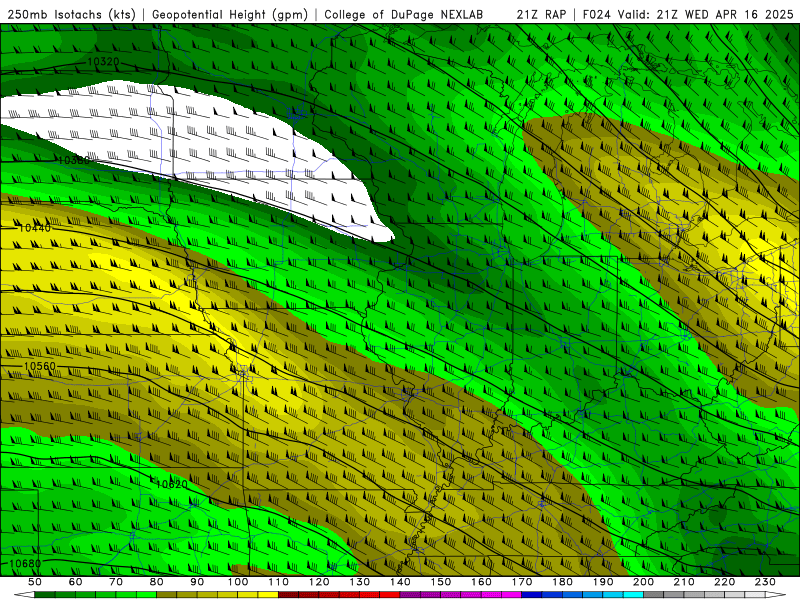Click the '21Z RAP' model label
The width and height of the screenshot is (800, 600).
[x=541, y=14]
